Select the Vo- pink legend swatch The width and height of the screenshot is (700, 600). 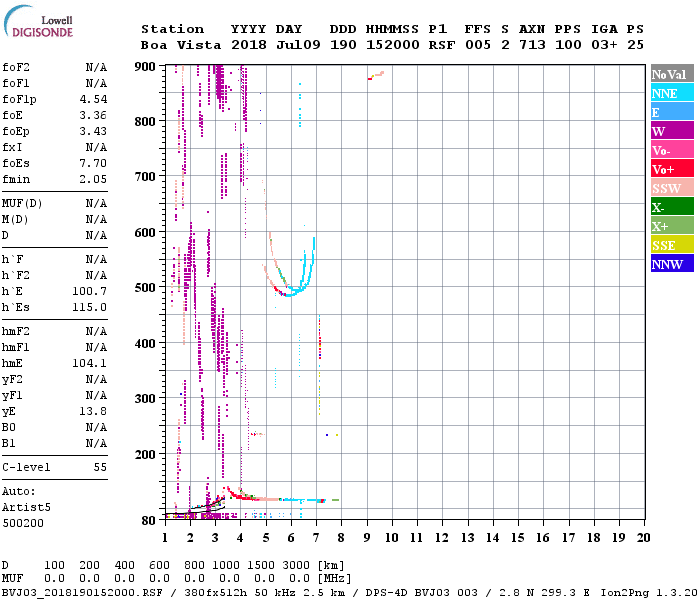pyautogui.click(x=672, y=150)
